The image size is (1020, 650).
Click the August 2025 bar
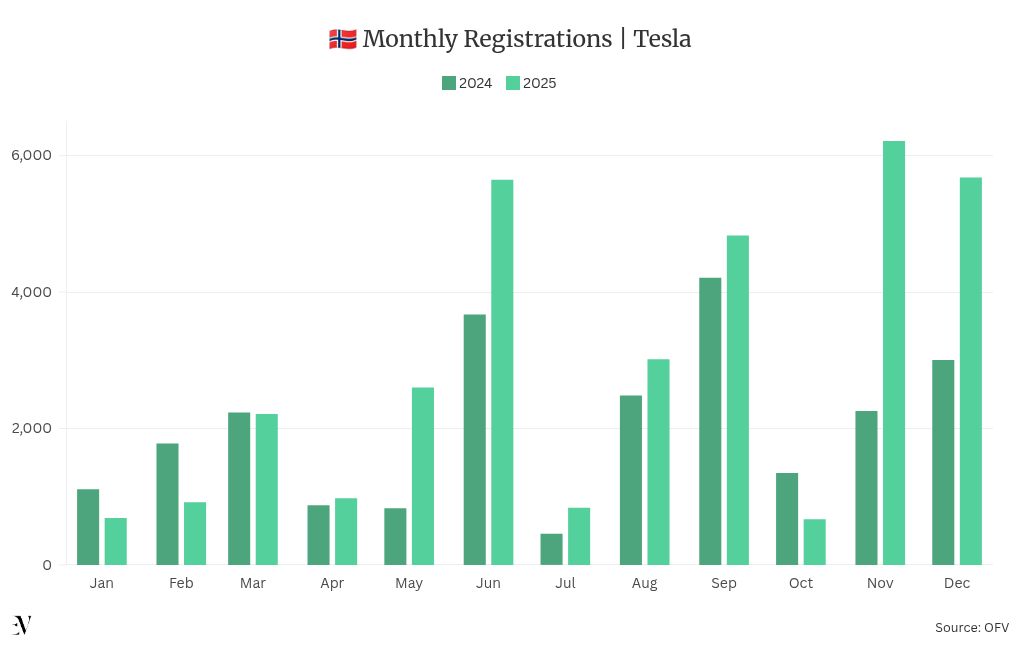coord(658,462)
